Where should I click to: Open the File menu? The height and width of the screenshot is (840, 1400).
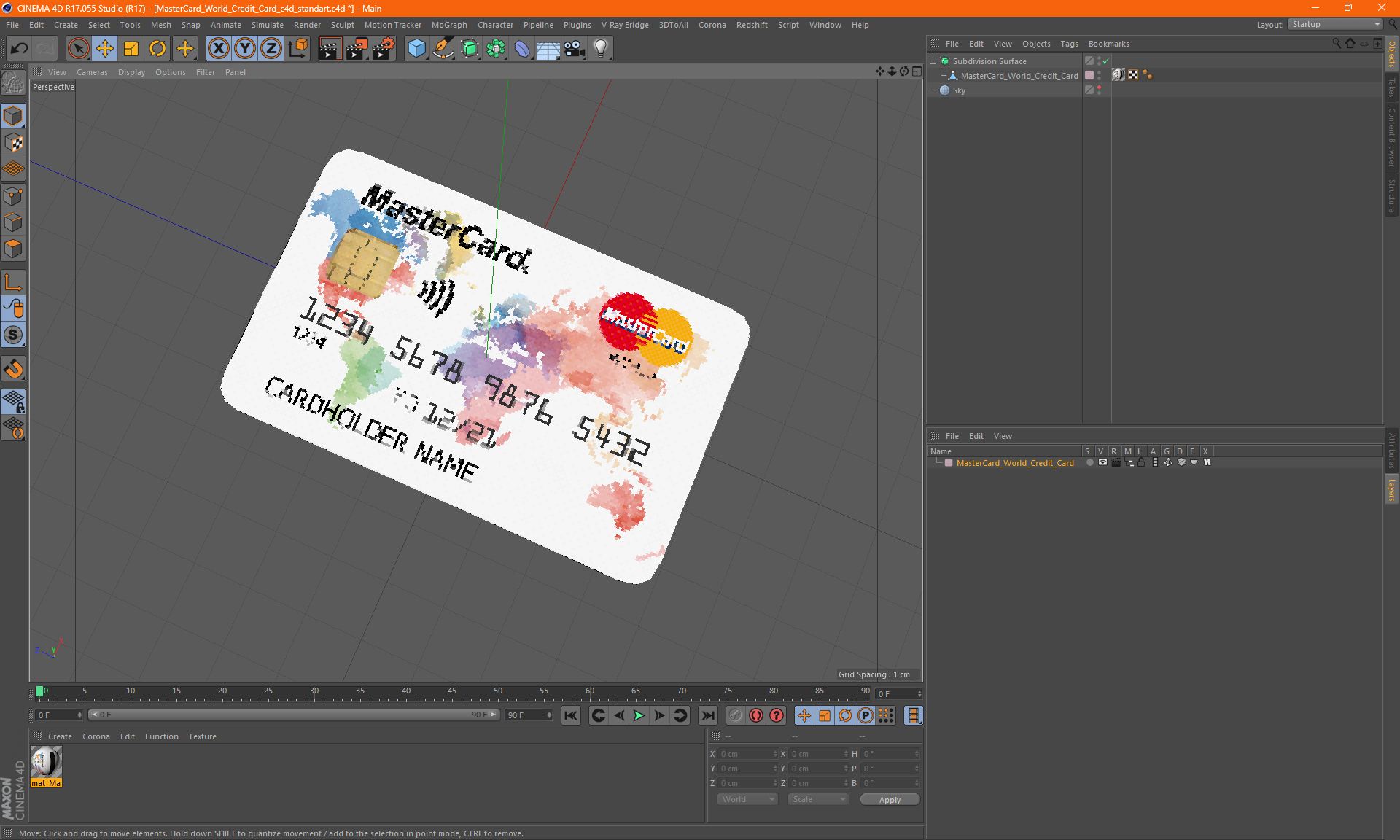coord(12,25)
